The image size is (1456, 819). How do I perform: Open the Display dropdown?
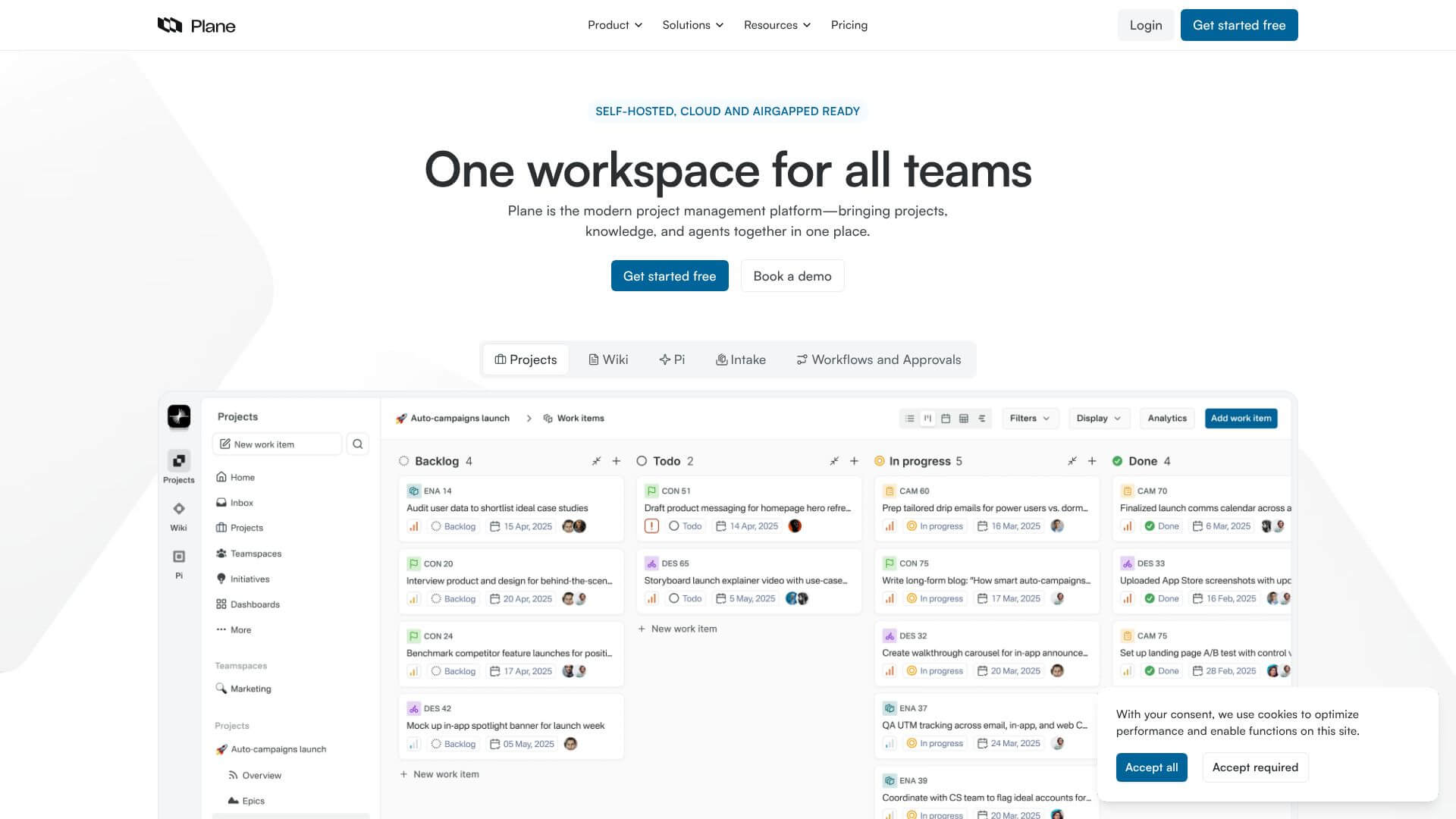click(1098, 419)
